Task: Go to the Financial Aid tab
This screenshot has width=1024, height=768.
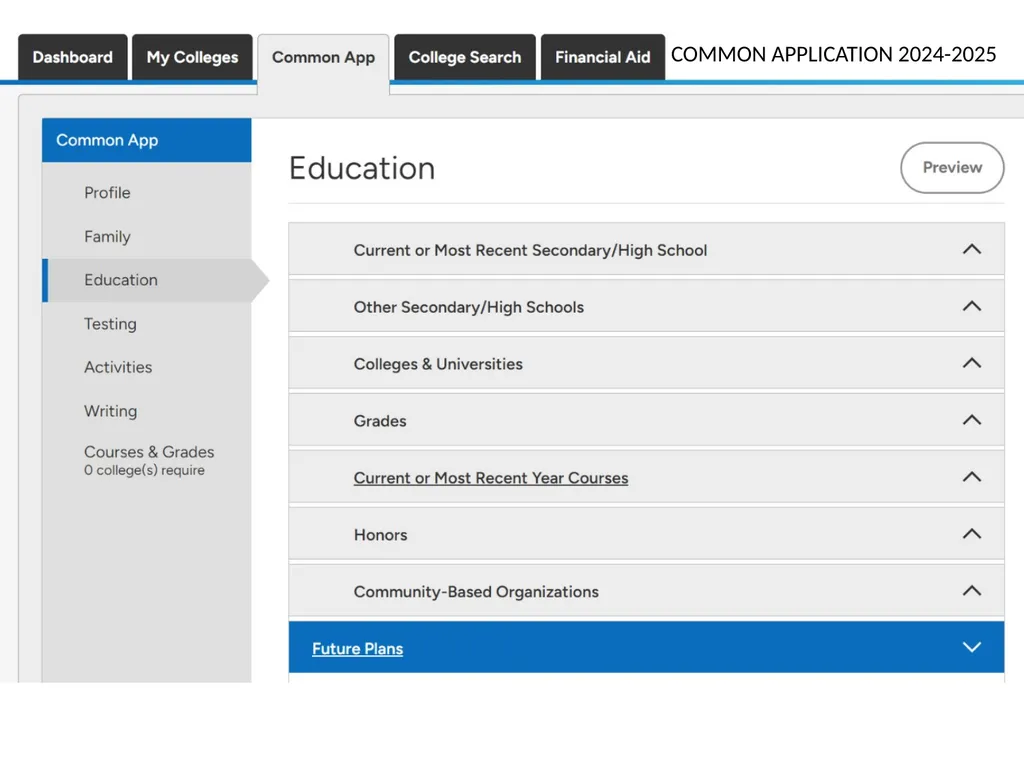Action: click(602, 57)
